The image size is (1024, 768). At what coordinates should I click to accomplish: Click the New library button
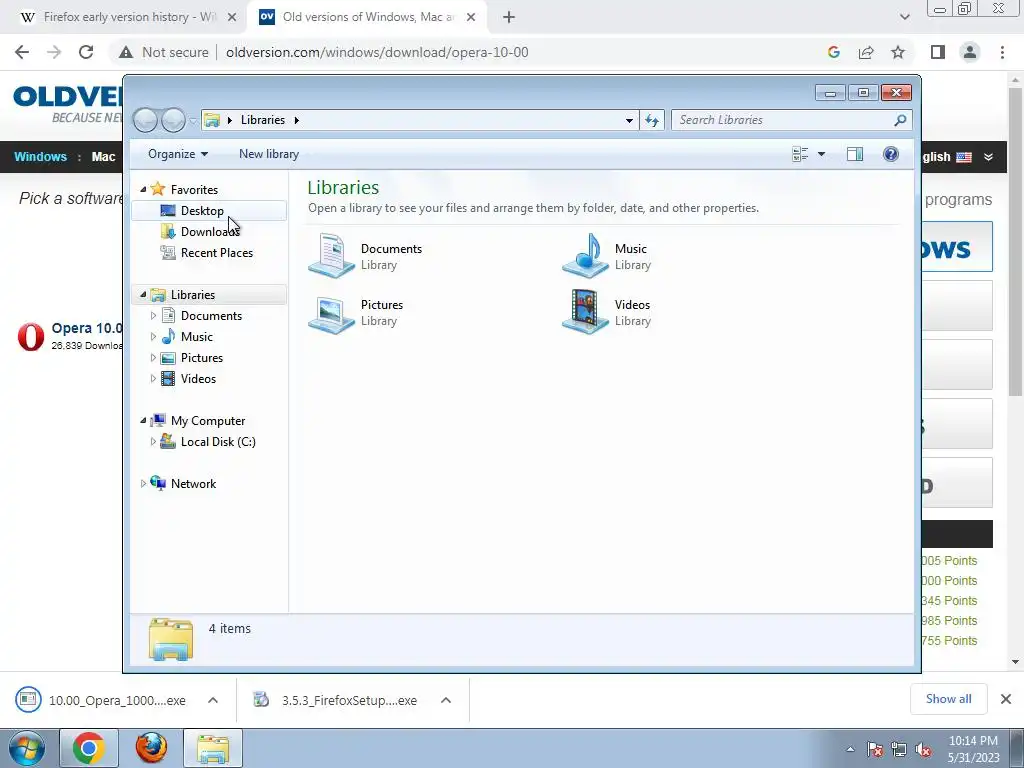[x=269, y=154]
